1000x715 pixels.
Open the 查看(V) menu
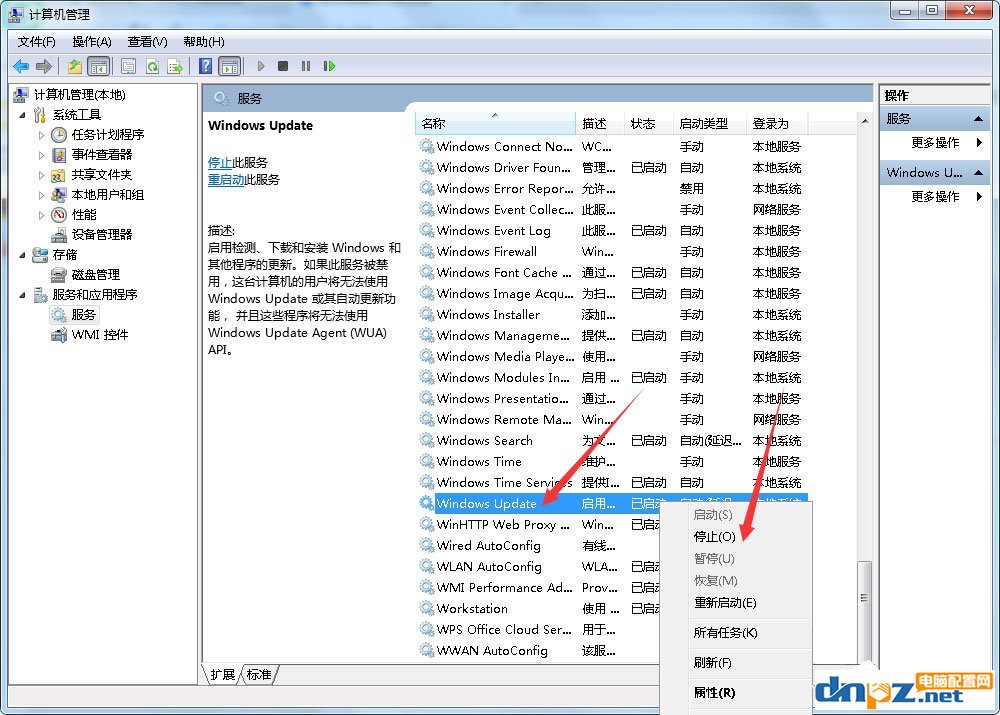[x=147, y=42]
